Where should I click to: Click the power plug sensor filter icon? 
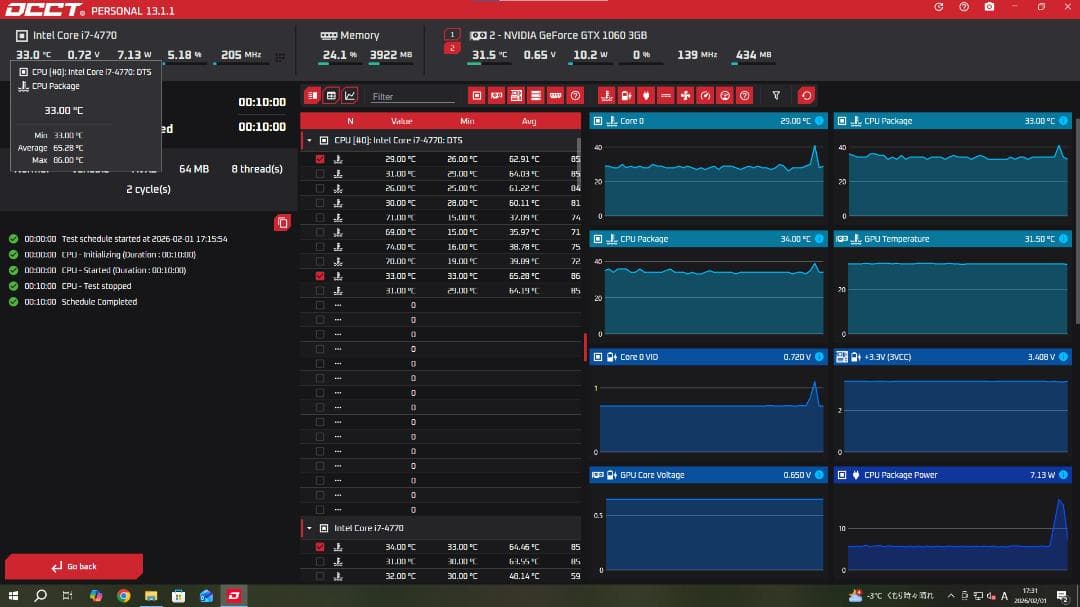[x=646, y=96]
